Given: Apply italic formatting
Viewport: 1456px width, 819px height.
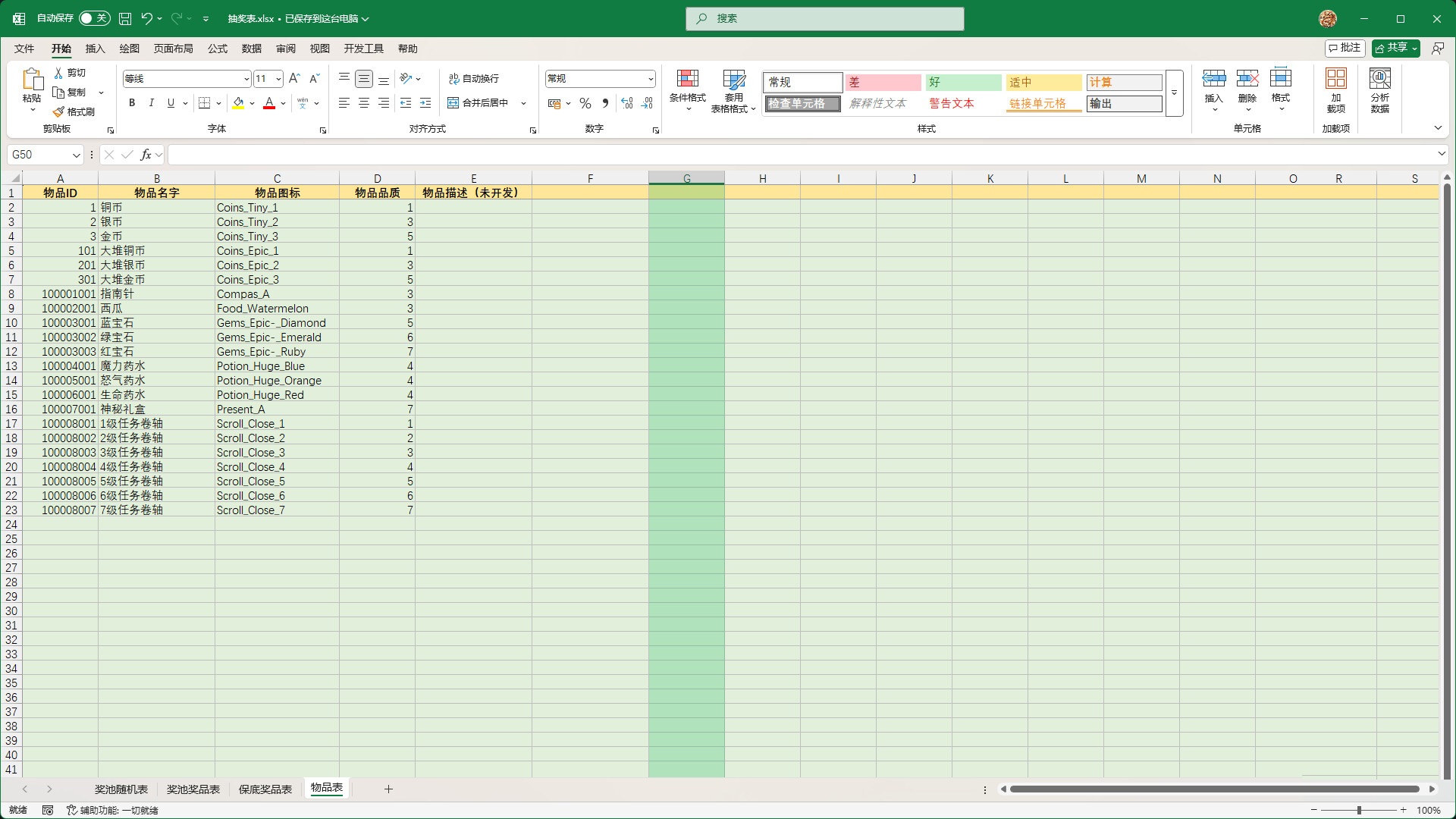Looking at the screenshot, I should click(151, 103).
